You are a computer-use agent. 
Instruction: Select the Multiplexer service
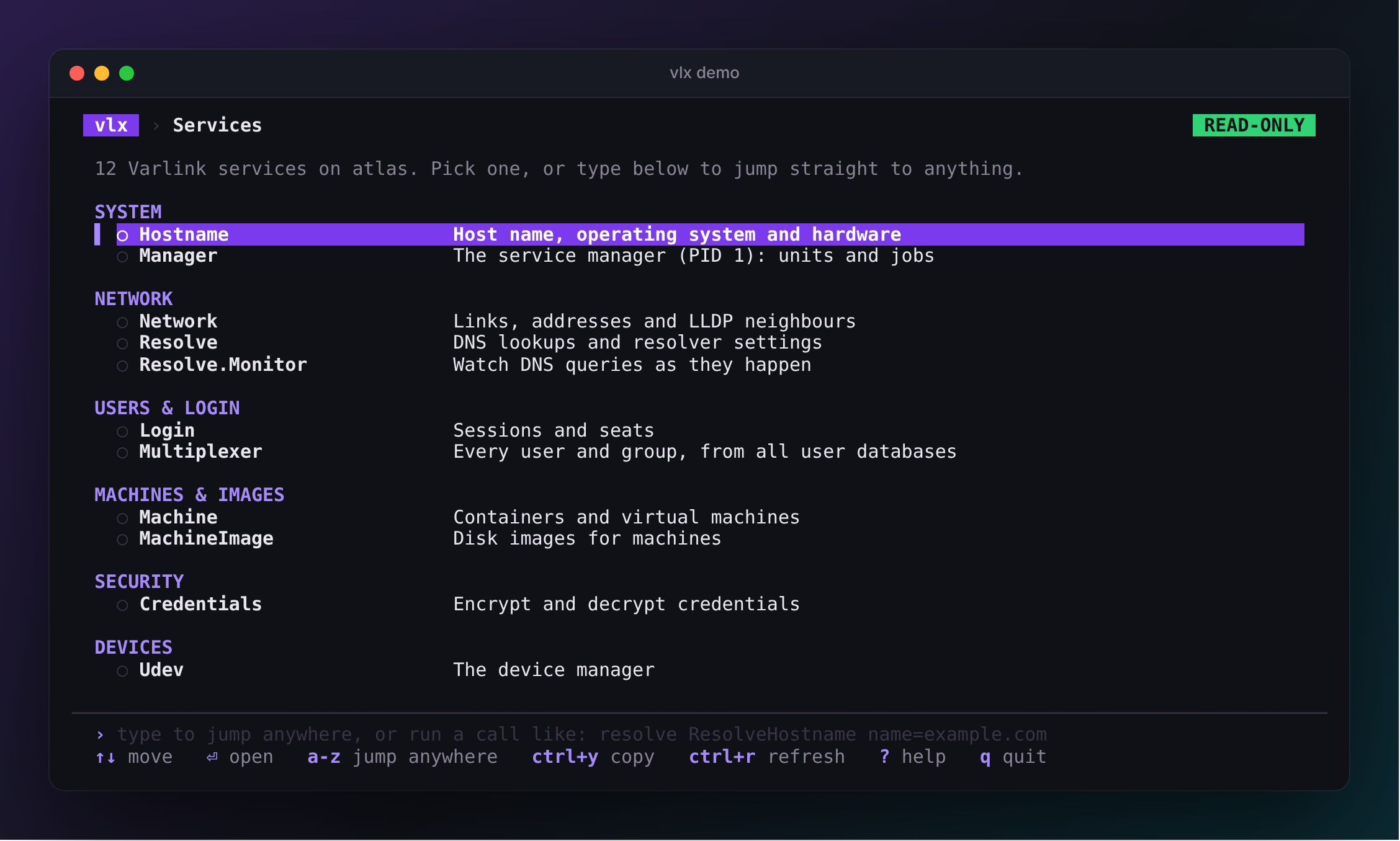point(200,452)
